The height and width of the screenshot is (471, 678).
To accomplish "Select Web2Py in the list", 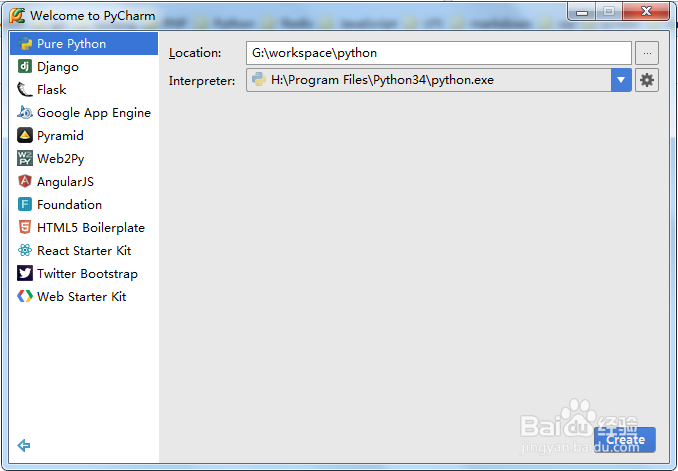I will pos(84,158).
